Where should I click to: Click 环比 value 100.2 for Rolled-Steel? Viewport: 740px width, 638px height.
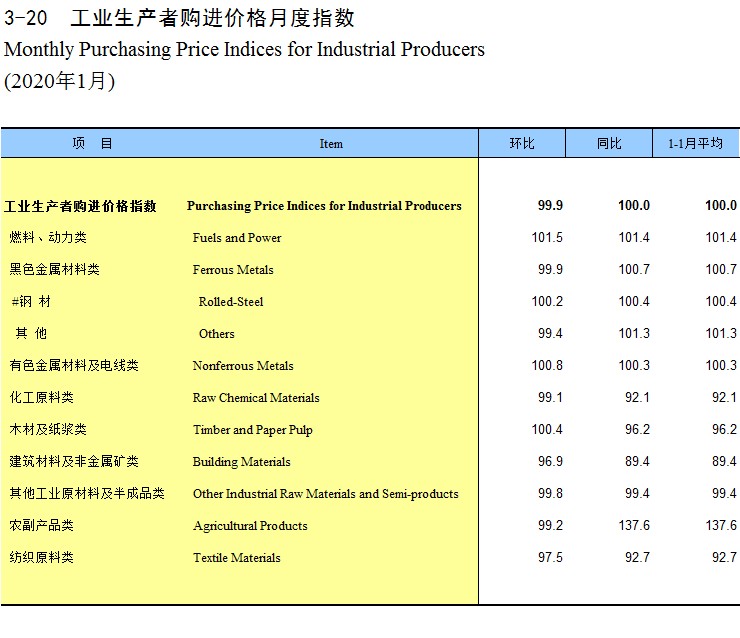point(547,301)
